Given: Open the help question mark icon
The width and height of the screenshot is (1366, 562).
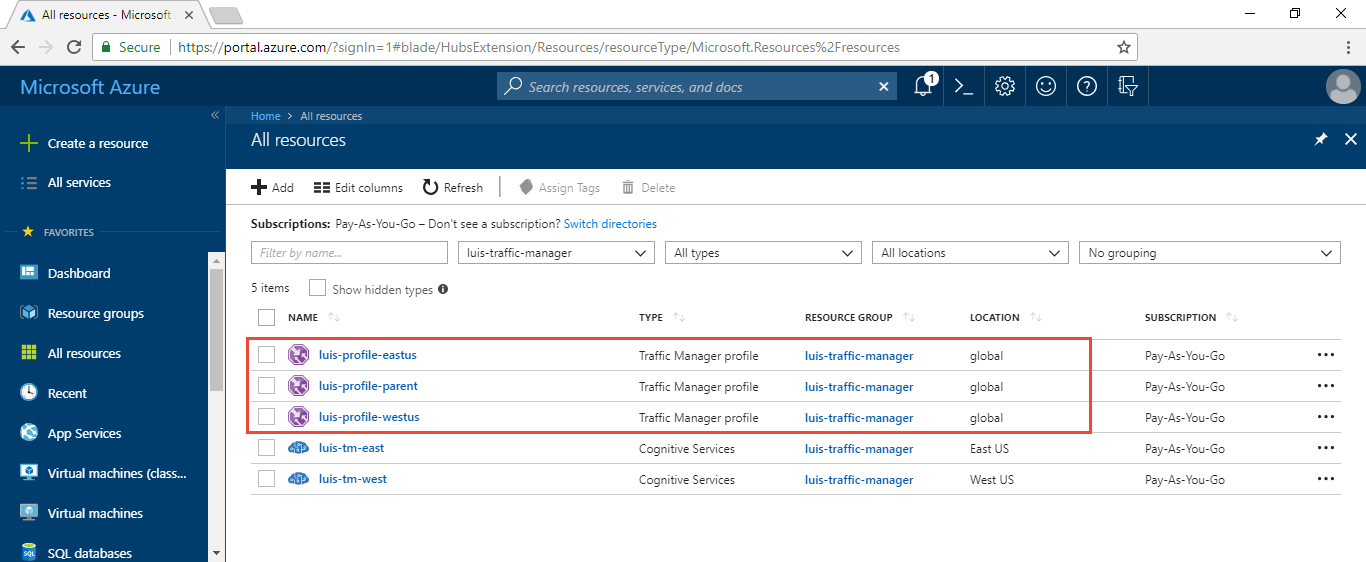Looking at the screenshot, I should (x=1087, y=87).
